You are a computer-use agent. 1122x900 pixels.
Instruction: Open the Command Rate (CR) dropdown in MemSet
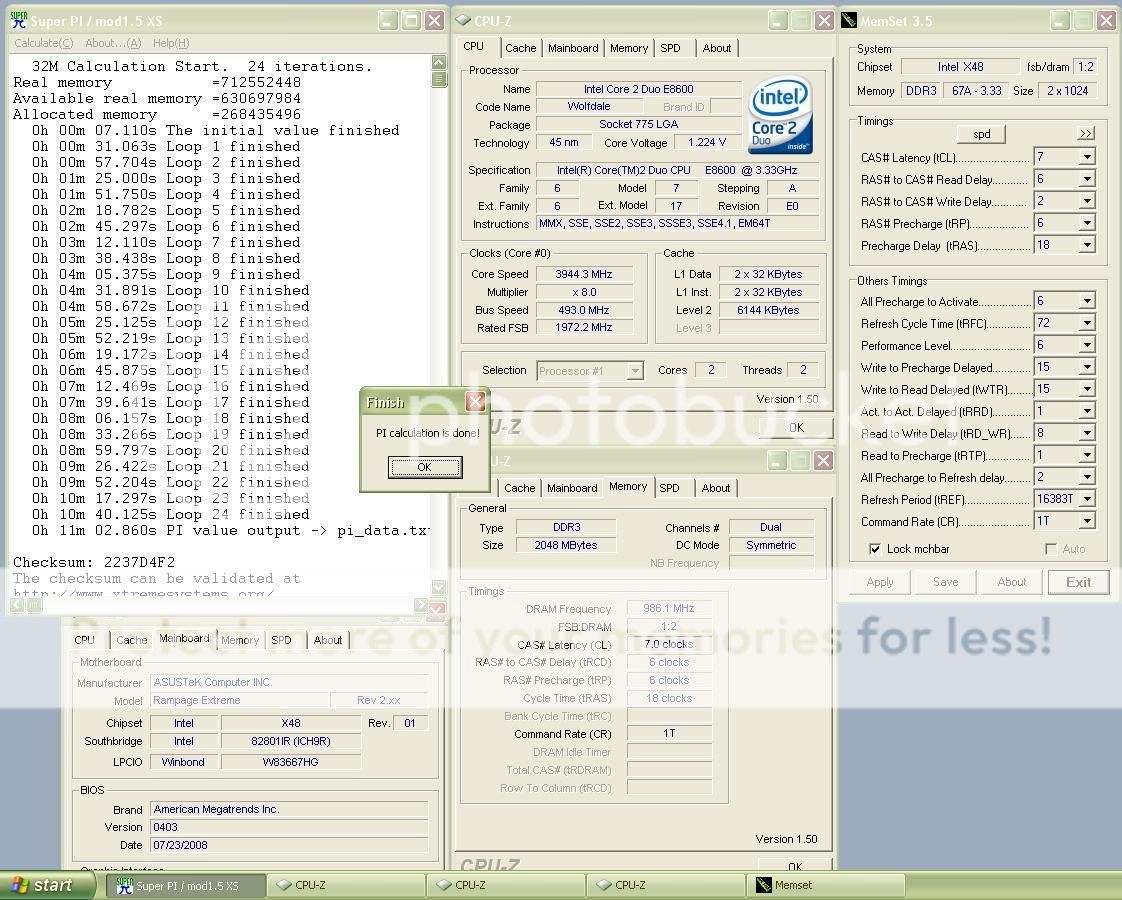(1088, 521)
